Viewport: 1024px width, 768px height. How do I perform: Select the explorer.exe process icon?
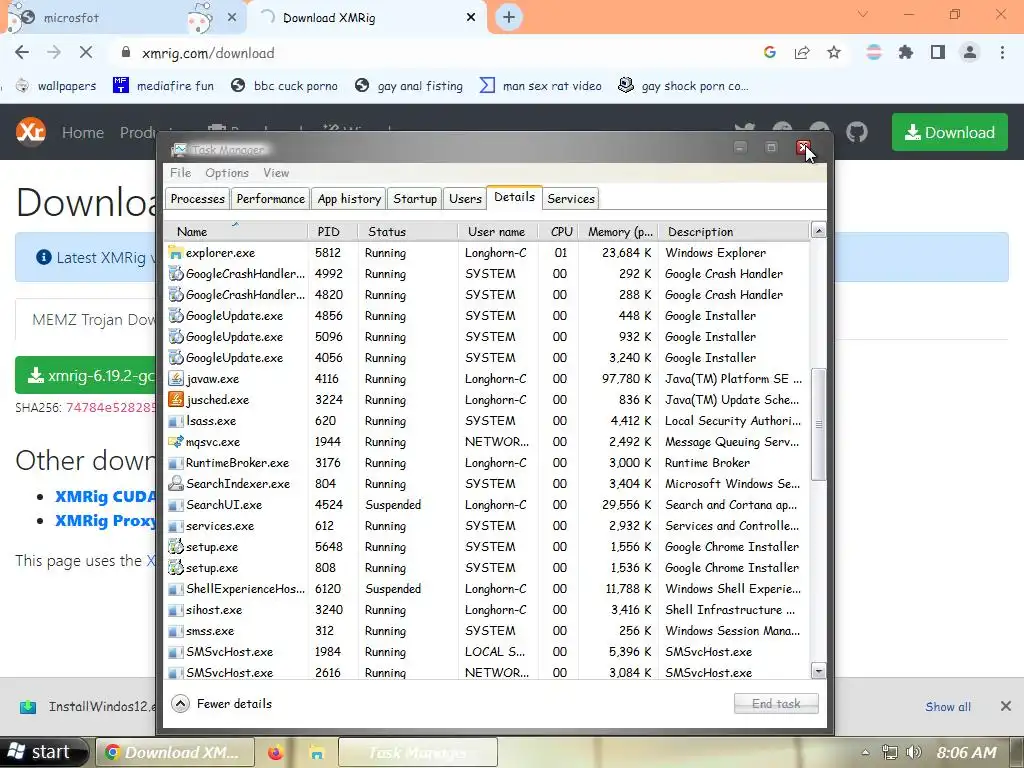pyautogui.click(x=175, y=253)
